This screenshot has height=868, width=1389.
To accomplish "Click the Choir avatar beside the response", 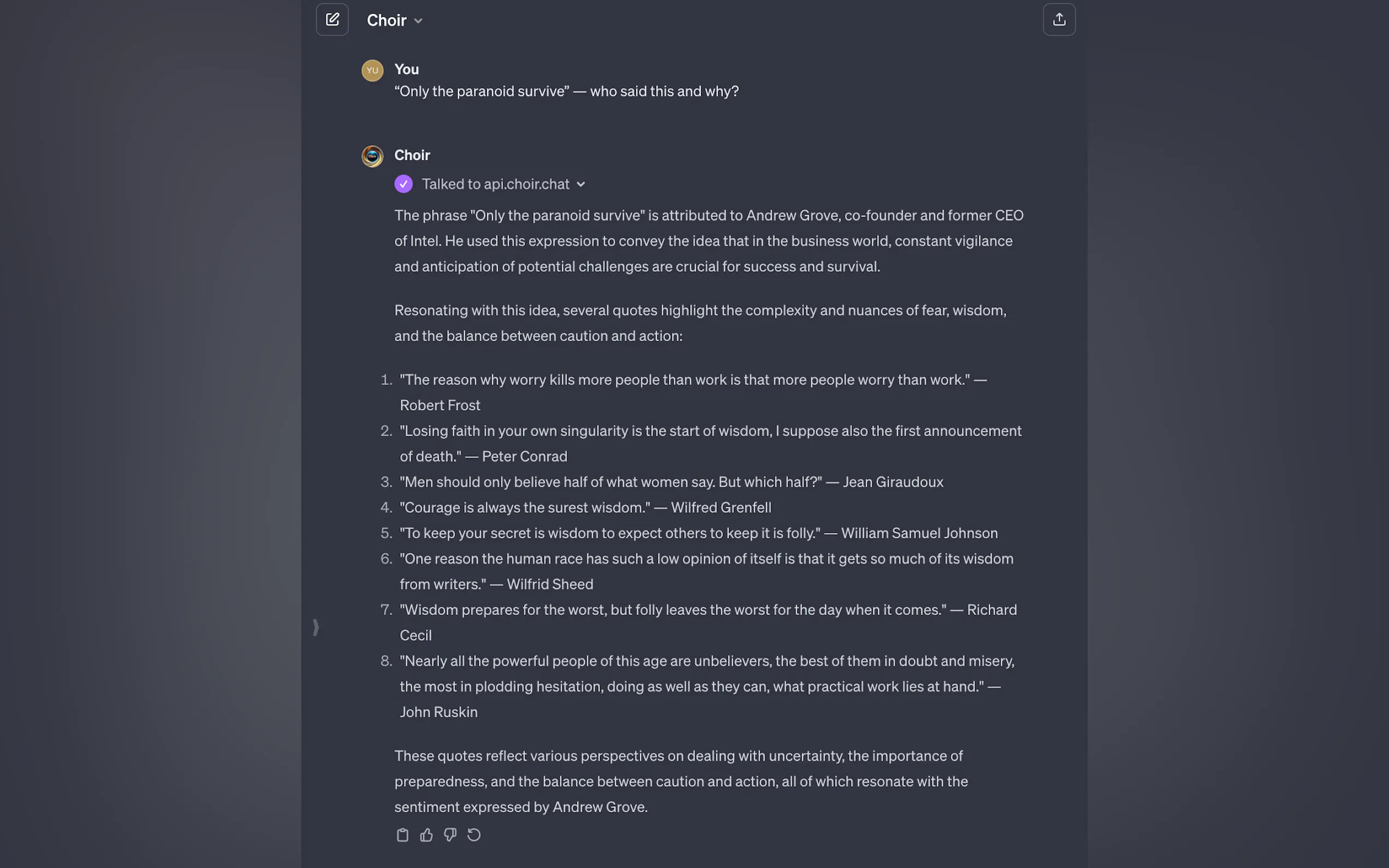I will [x=372, y=156].
